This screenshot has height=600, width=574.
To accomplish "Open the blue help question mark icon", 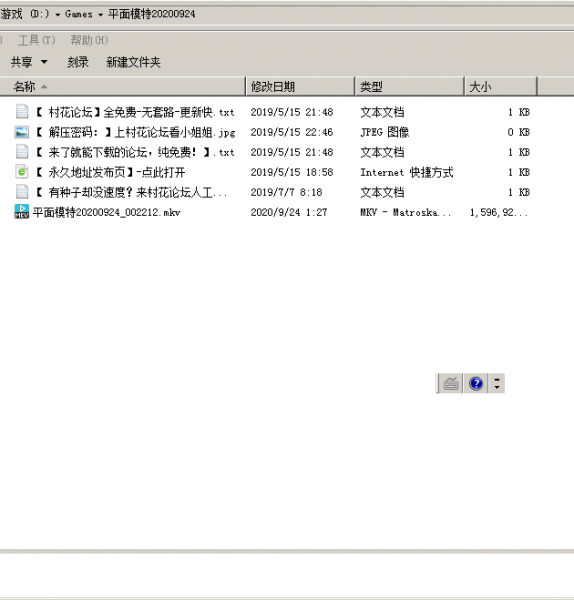I will (x=476, y=383).
